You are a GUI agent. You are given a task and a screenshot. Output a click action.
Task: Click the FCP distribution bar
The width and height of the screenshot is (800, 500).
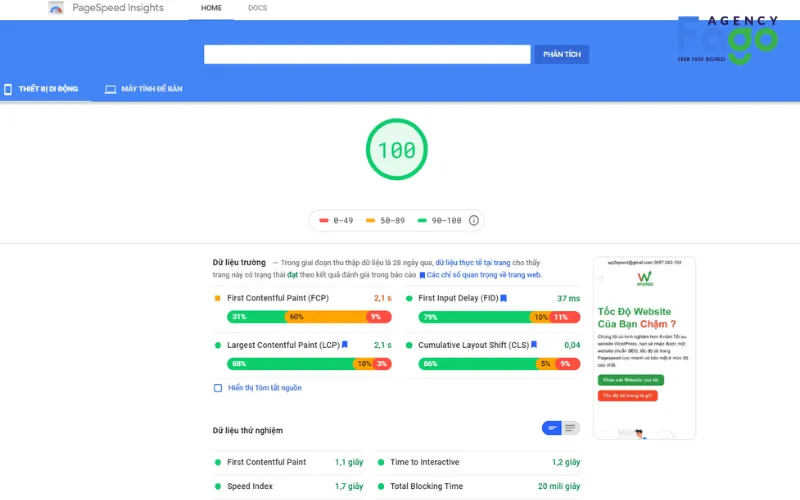(309, 317)
